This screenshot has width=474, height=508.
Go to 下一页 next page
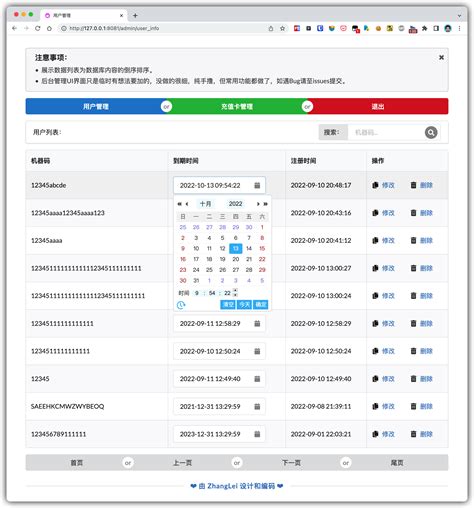click(291, 463)
